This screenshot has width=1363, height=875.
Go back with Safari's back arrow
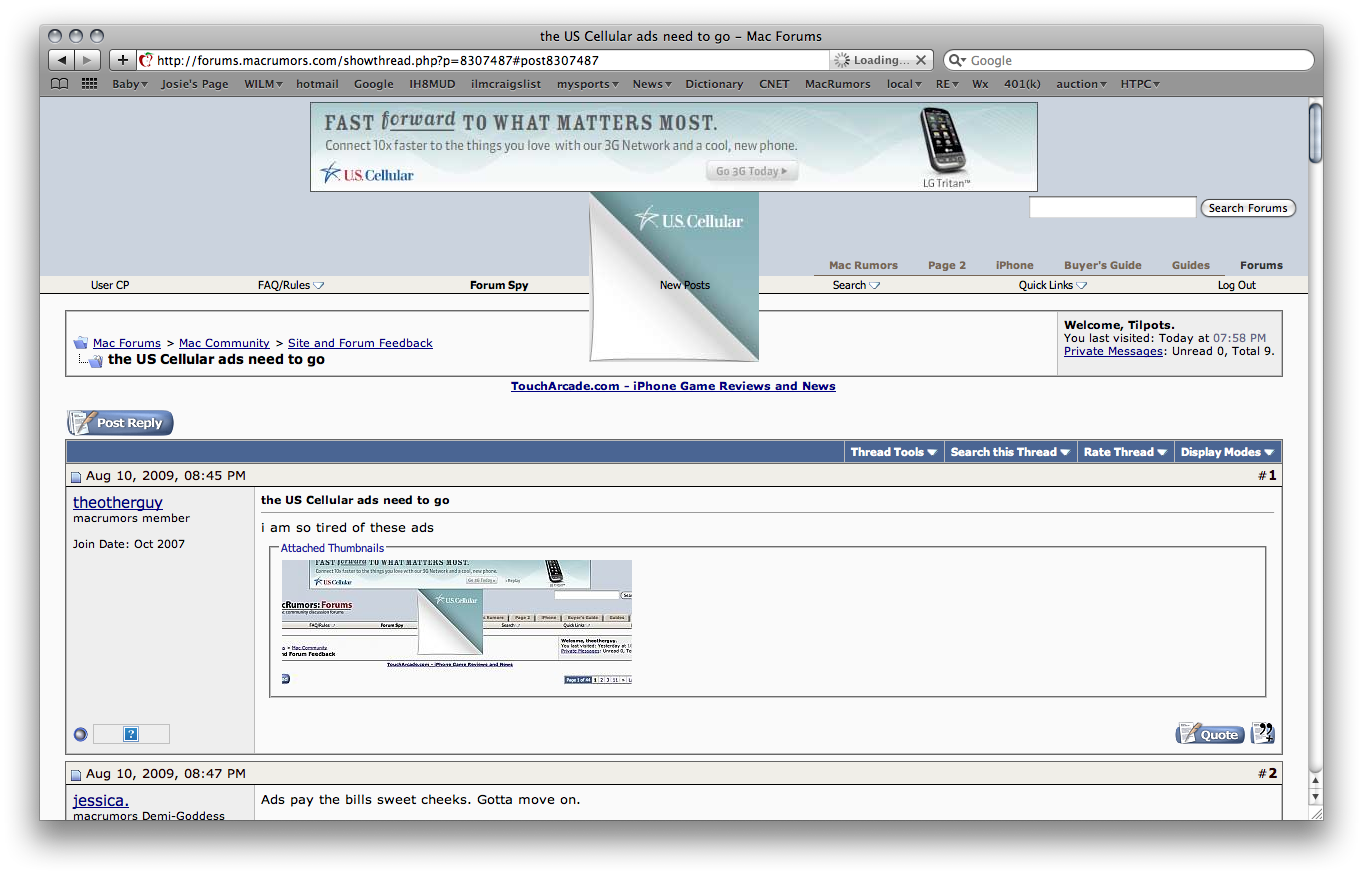[62, 60]
